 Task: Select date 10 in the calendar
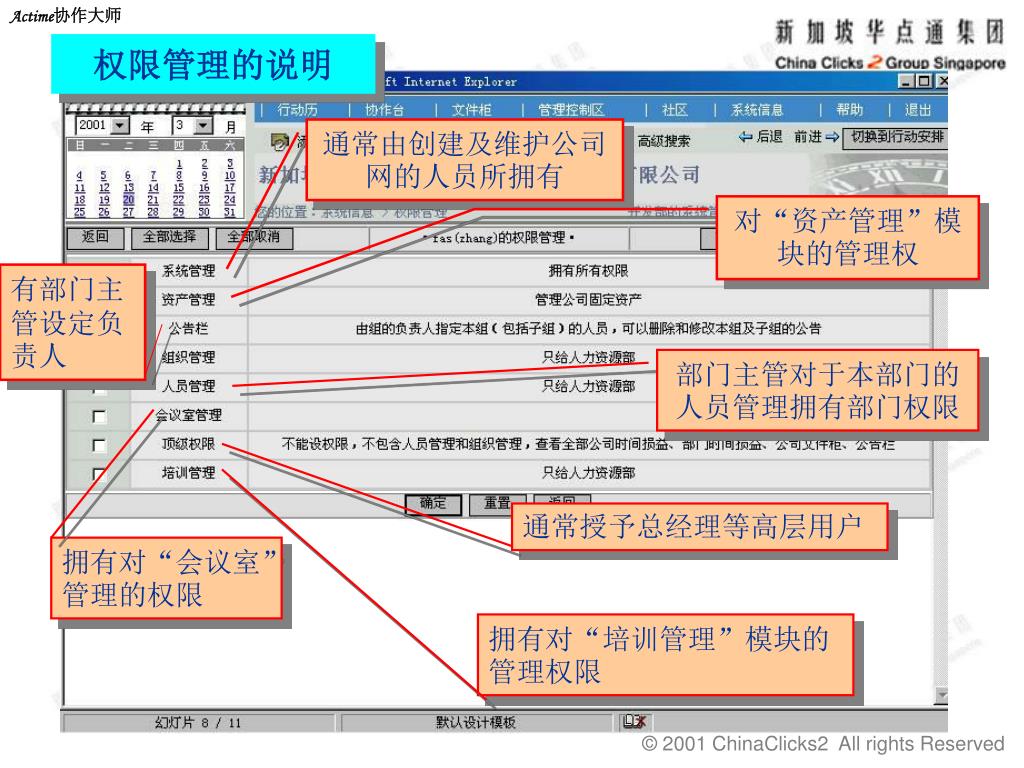coord(229,176)
